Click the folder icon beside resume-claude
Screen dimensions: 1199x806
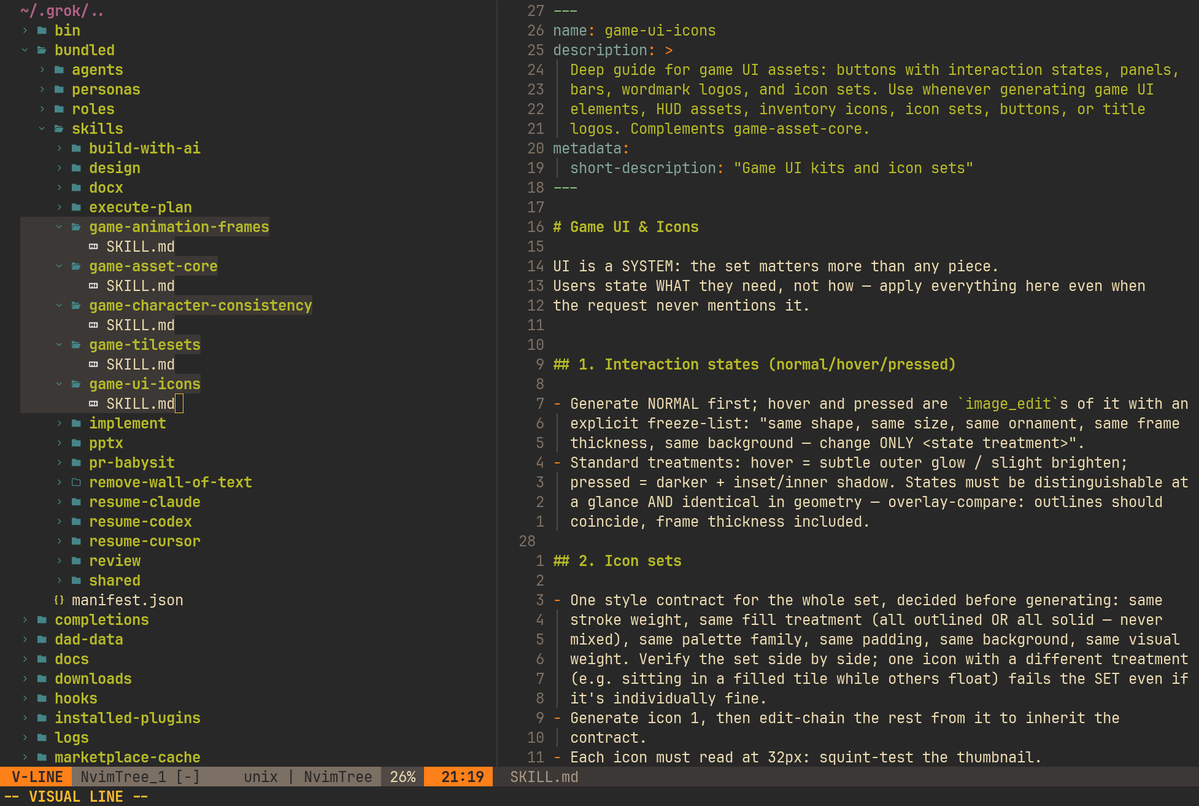pos(76,502)
